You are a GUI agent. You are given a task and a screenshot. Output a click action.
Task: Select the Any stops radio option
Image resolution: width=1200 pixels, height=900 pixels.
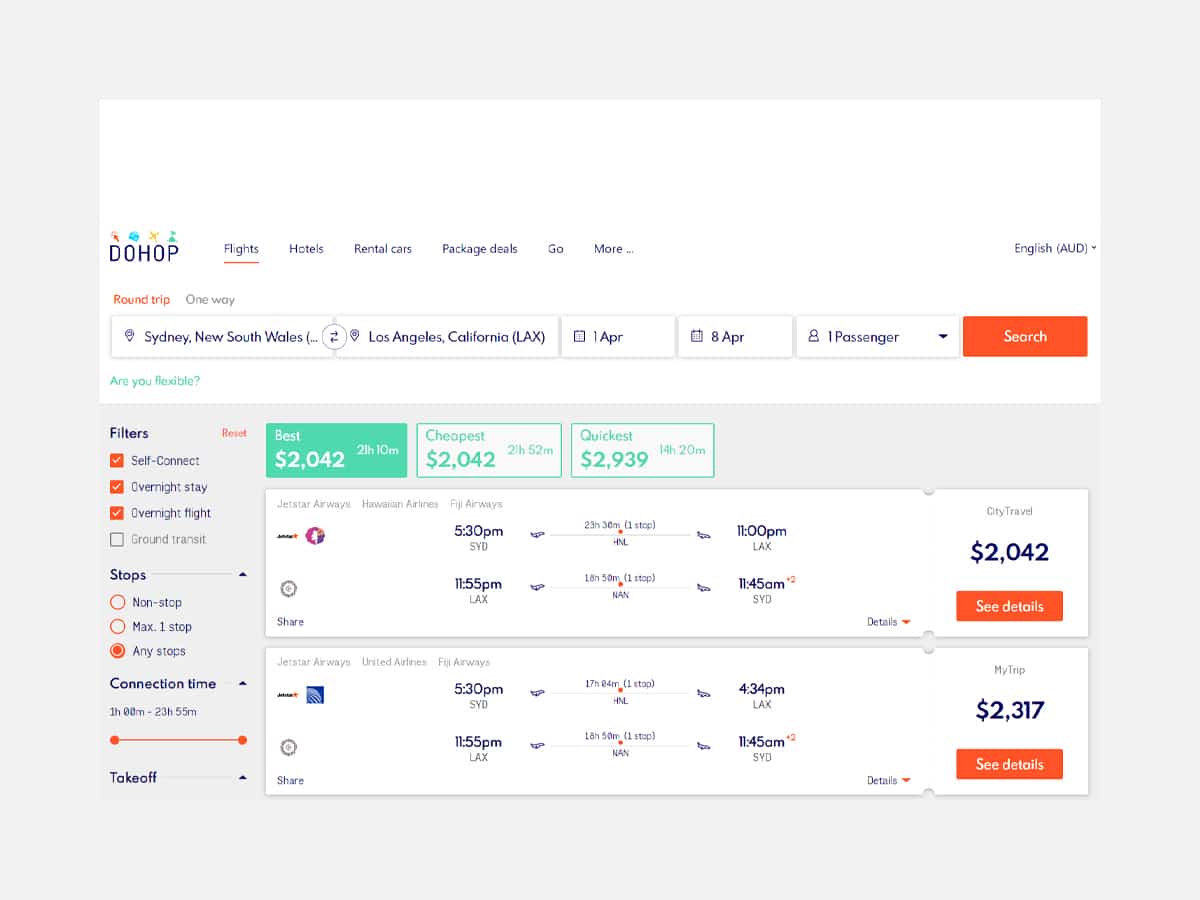[x=117, y=650]
